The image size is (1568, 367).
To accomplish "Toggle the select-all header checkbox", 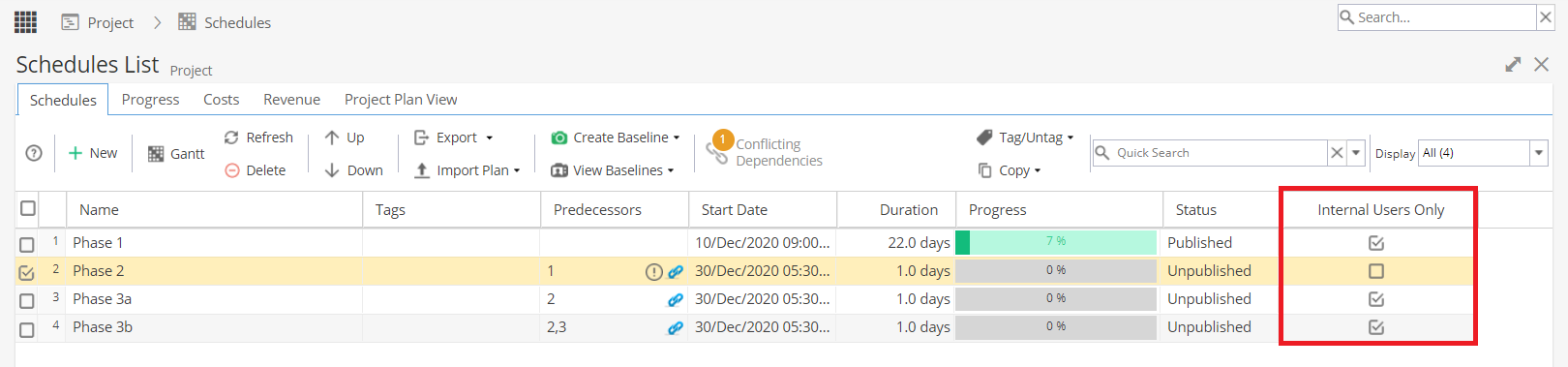I will (x=28, y=208).
